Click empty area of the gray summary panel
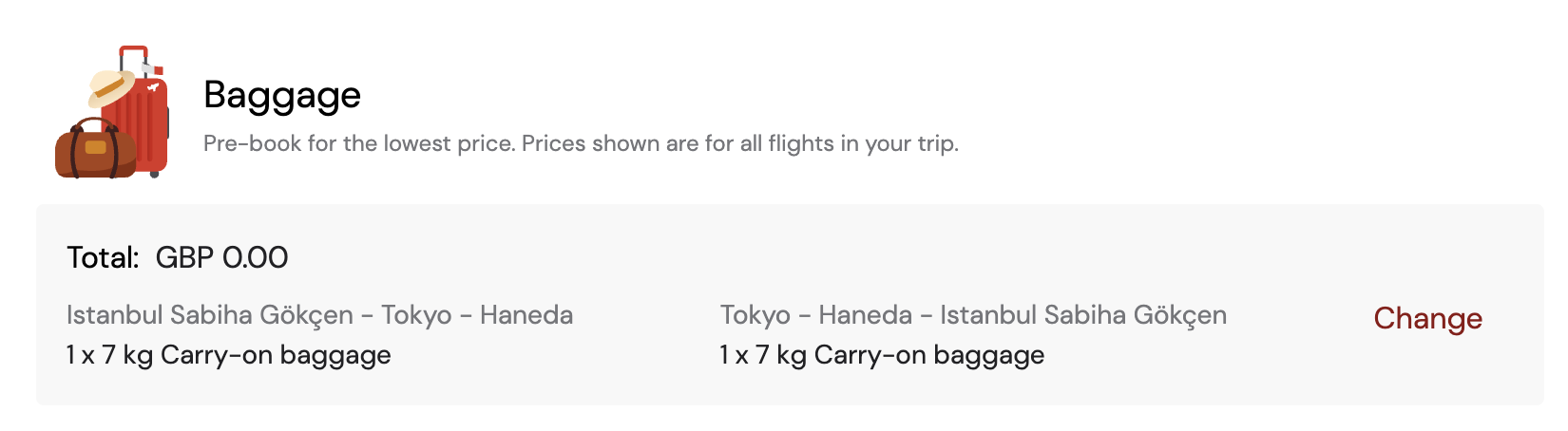The width and height of the screenshot is (1568, 431). point(950,256)
